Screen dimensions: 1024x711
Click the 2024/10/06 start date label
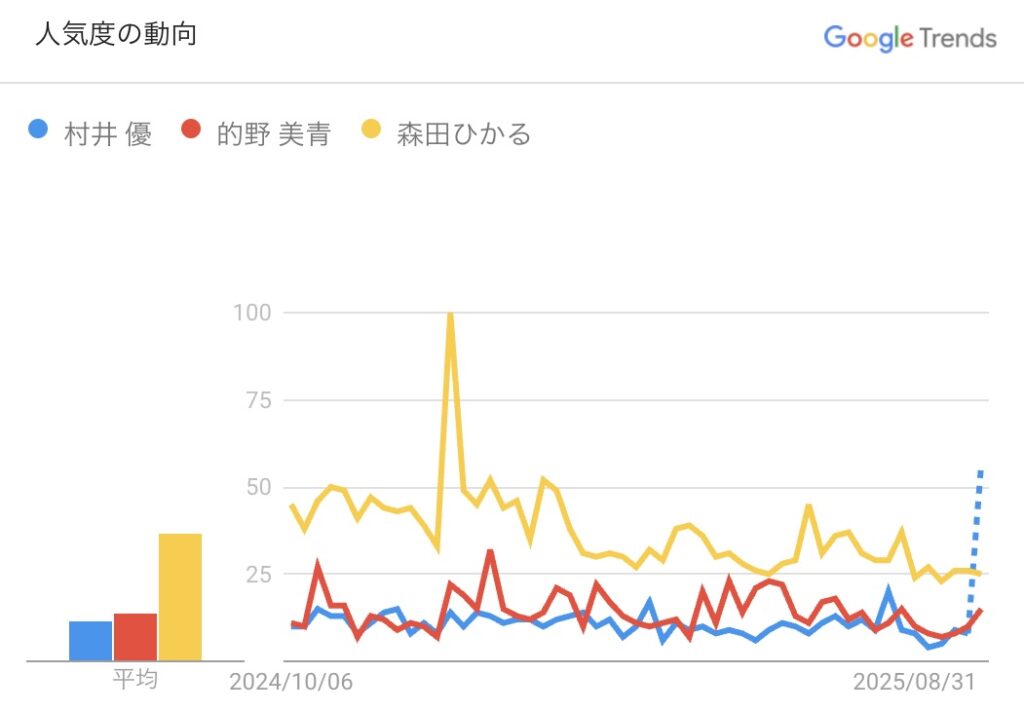click(291, 682)
